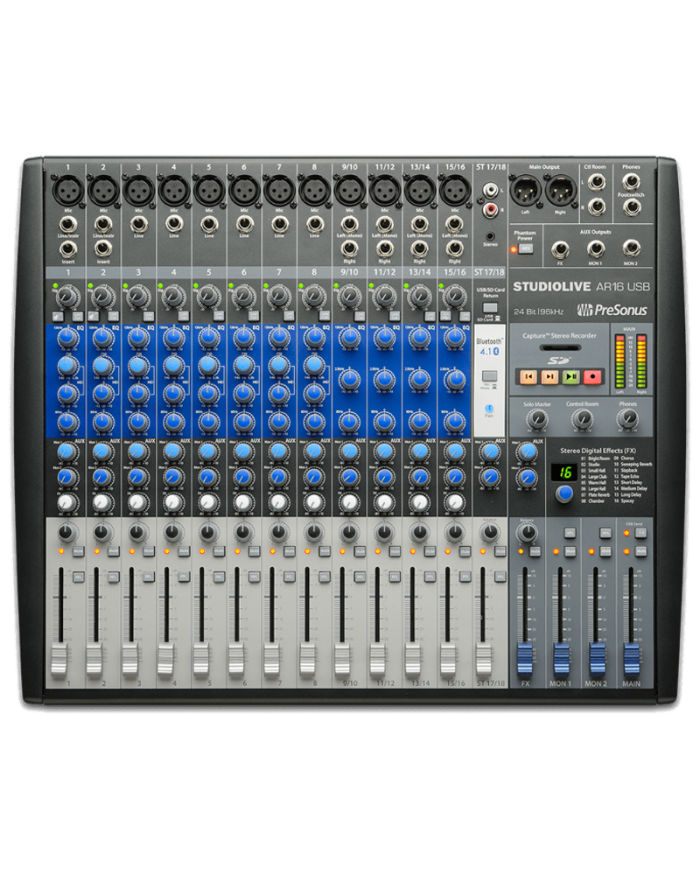The width and height of the screenshot is (700, 869).
Task: Click channel 5 XLR mic input
Action: (x=208, y=191)
